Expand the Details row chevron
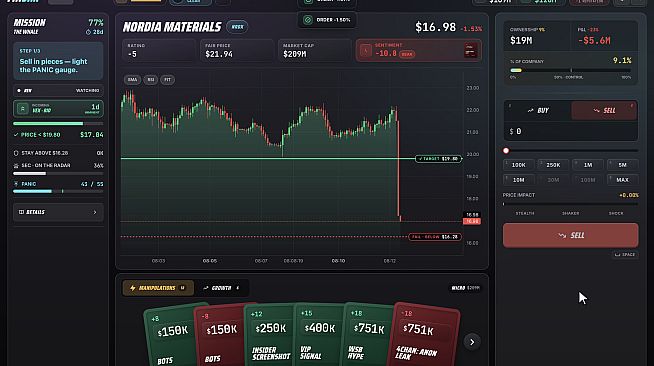The width and height of the screenshot is (654, 366). coord(95,212)
